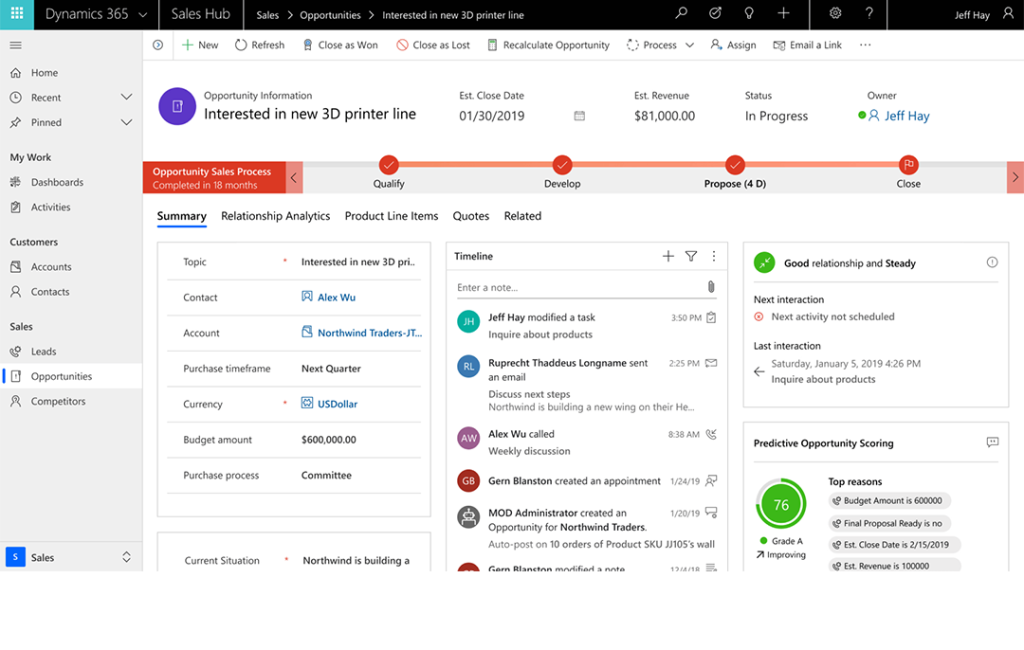The image size is (1024, 650).
Task: Click the Close as Won button
Action: pos(338,45)
